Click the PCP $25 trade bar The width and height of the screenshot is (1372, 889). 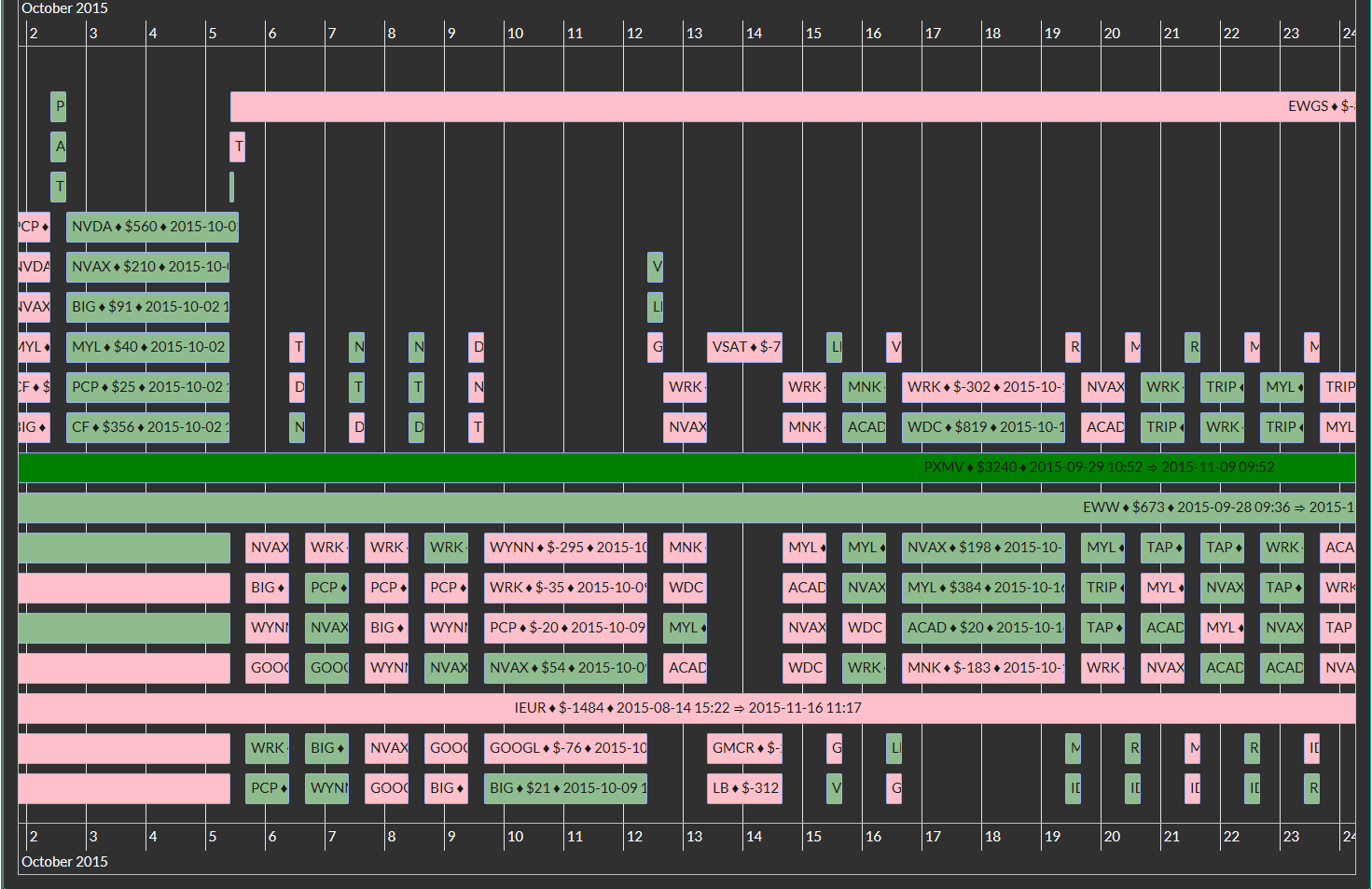(147, 387)
